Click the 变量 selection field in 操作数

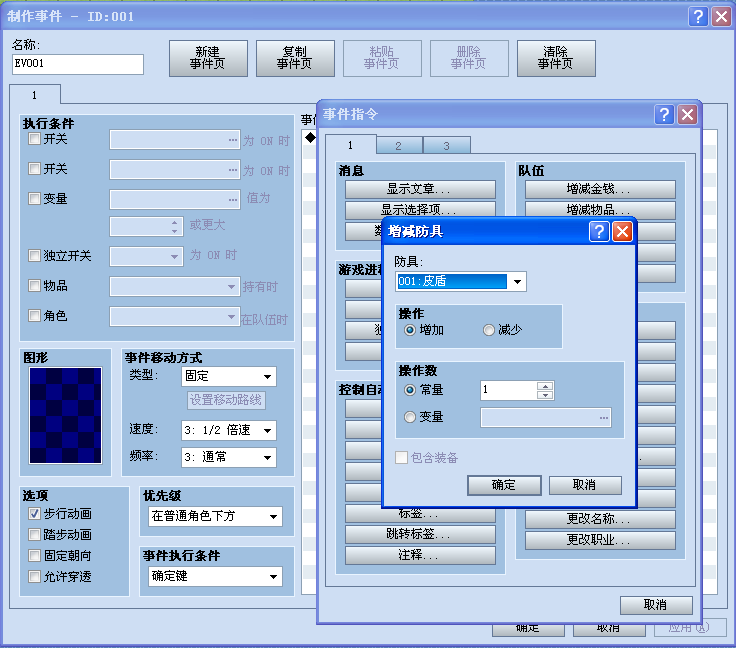tap(546, 418)
